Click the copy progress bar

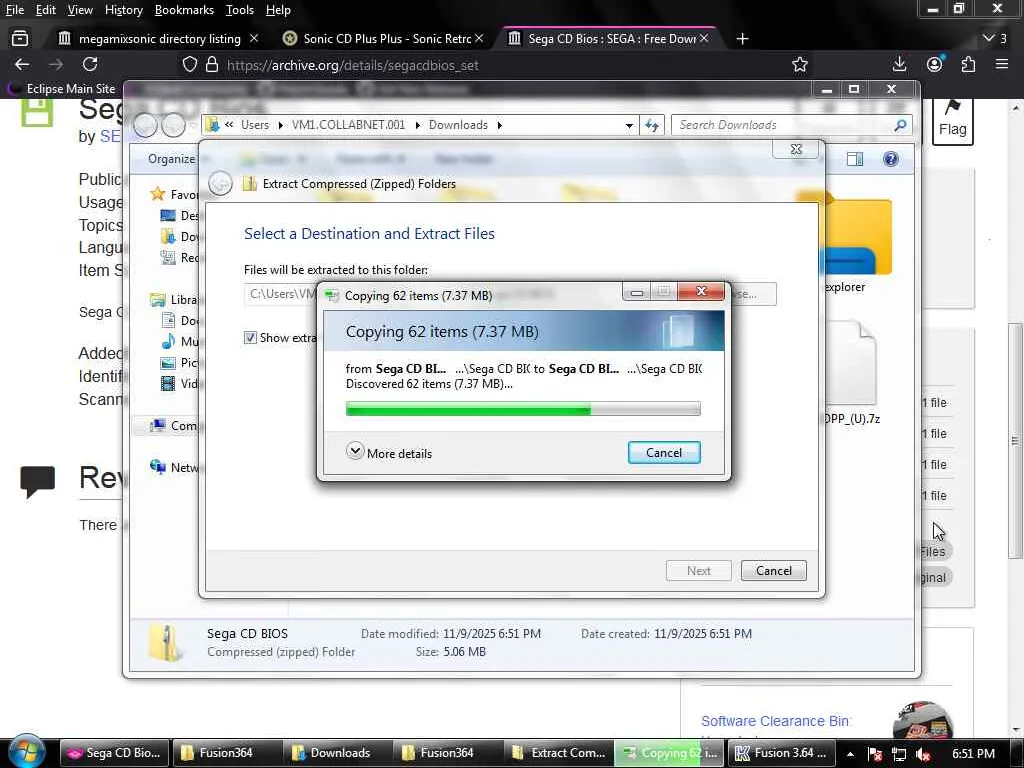point(523,409)
